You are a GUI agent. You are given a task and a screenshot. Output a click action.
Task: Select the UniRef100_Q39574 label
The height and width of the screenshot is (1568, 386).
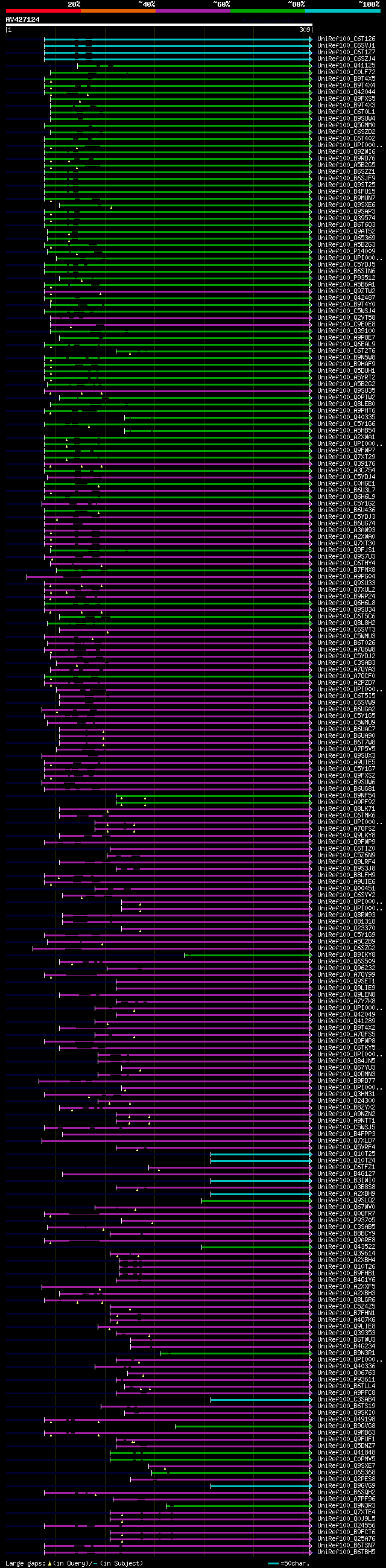(346, 218)
